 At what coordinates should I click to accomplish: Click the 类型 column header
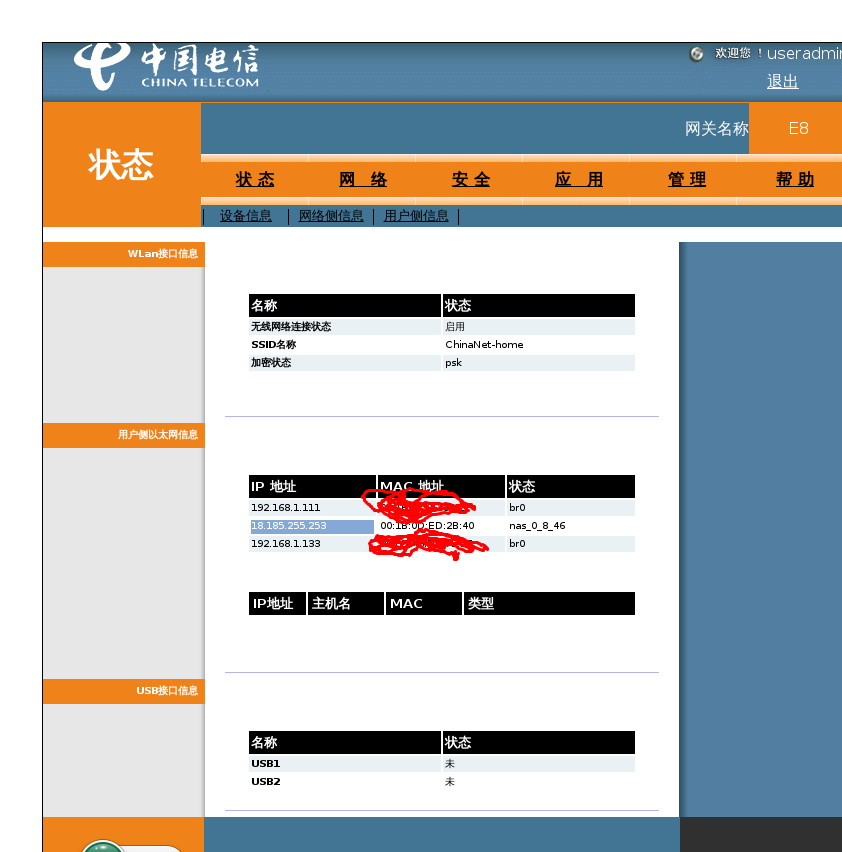[549, 604]
